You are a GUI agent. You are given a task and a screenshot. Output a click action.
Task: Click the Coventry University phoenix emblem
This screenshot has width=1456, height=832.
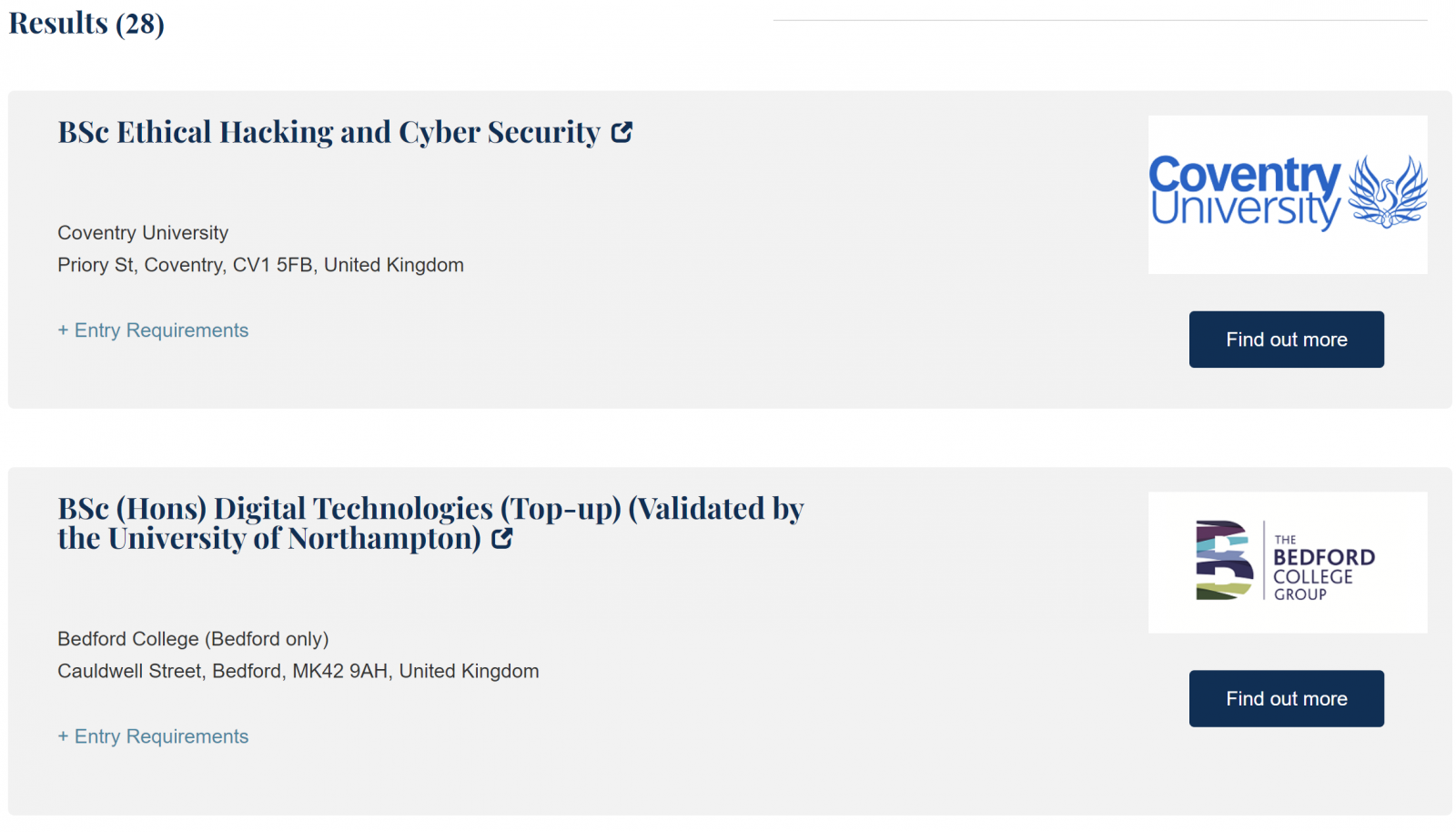click(x=1388, y=191)
